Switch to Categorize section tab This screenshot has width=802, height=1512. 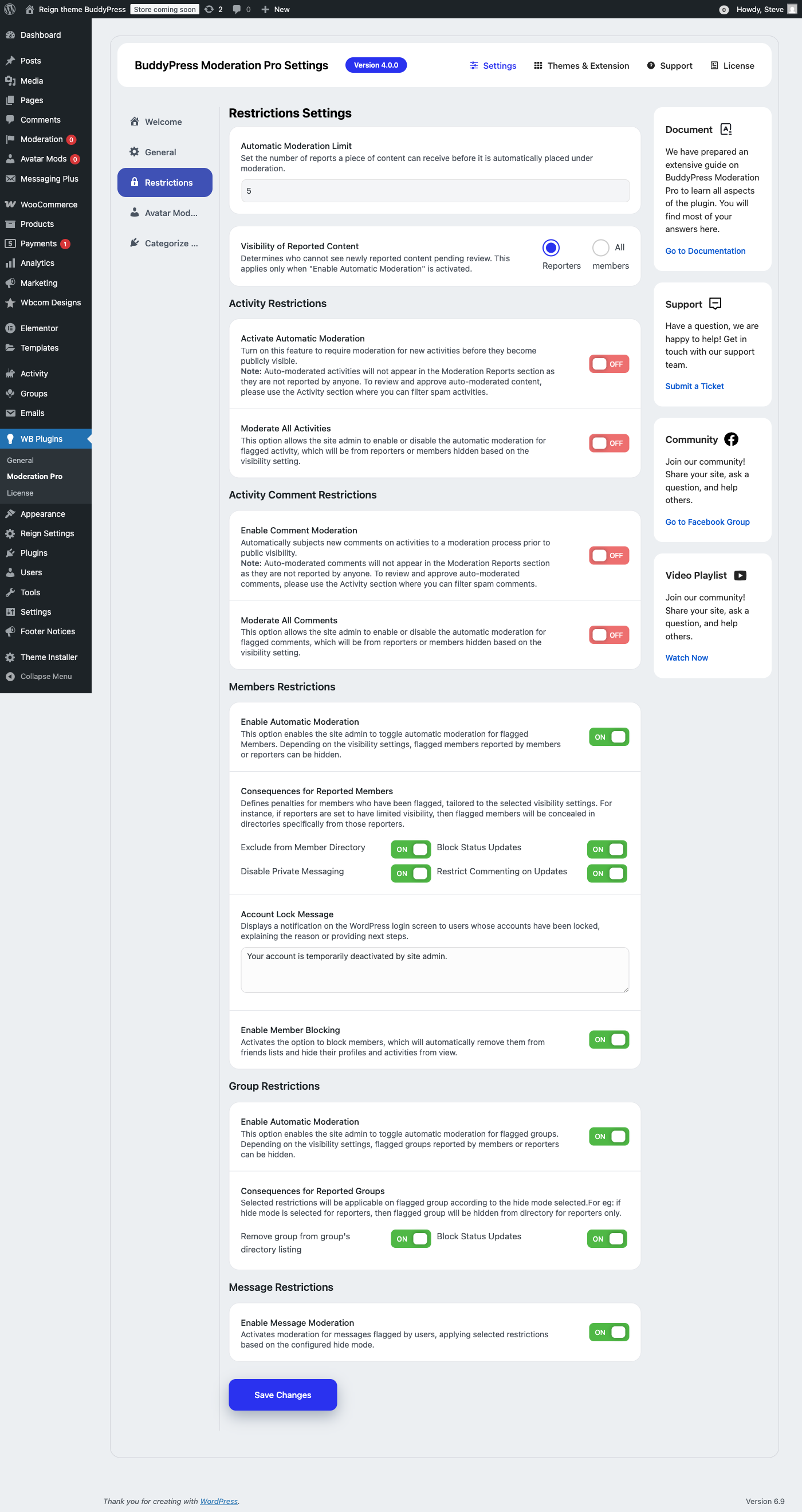pos(165,243)
